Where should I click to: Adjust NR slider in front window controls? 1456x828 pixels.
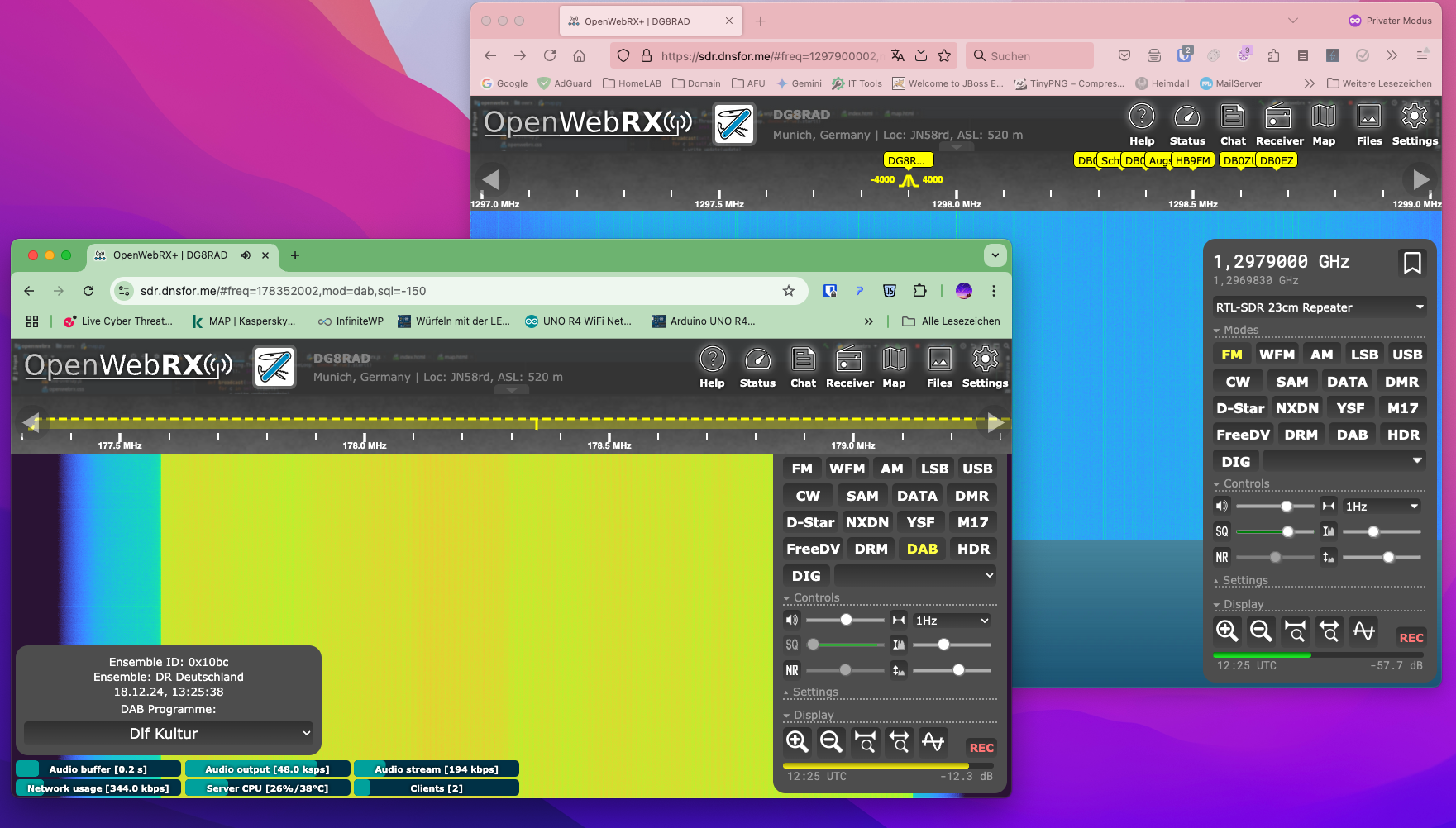[845, 670]
